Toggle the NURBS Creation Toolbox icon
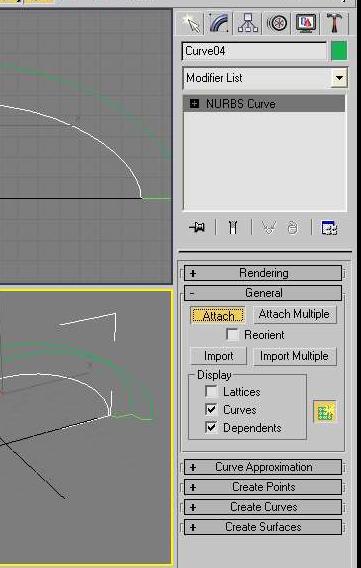This screenshot has height=568, width=361. coord(325,412)
